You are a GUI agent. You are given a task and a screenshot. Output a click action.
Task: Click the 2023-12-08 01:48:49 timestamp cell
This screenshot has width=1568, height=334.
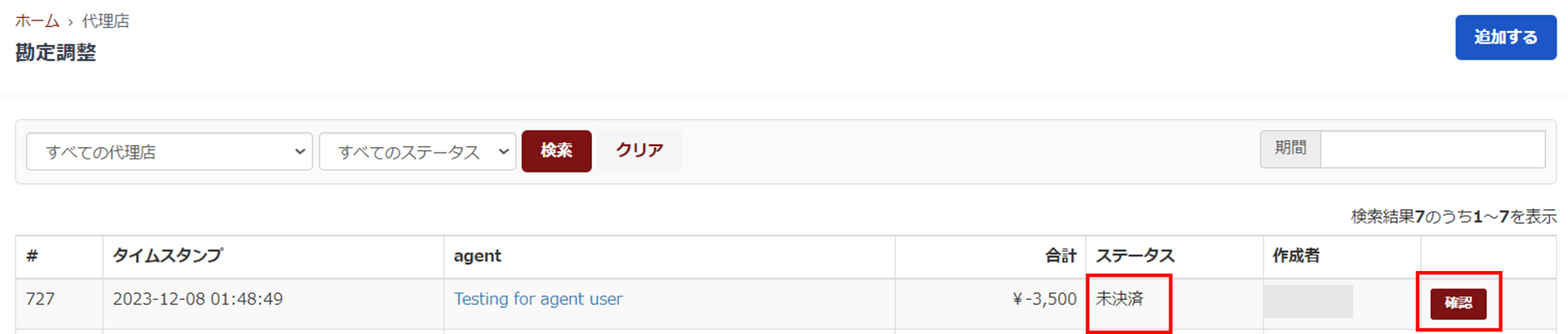pyautogui.click(x=198, y=300)
